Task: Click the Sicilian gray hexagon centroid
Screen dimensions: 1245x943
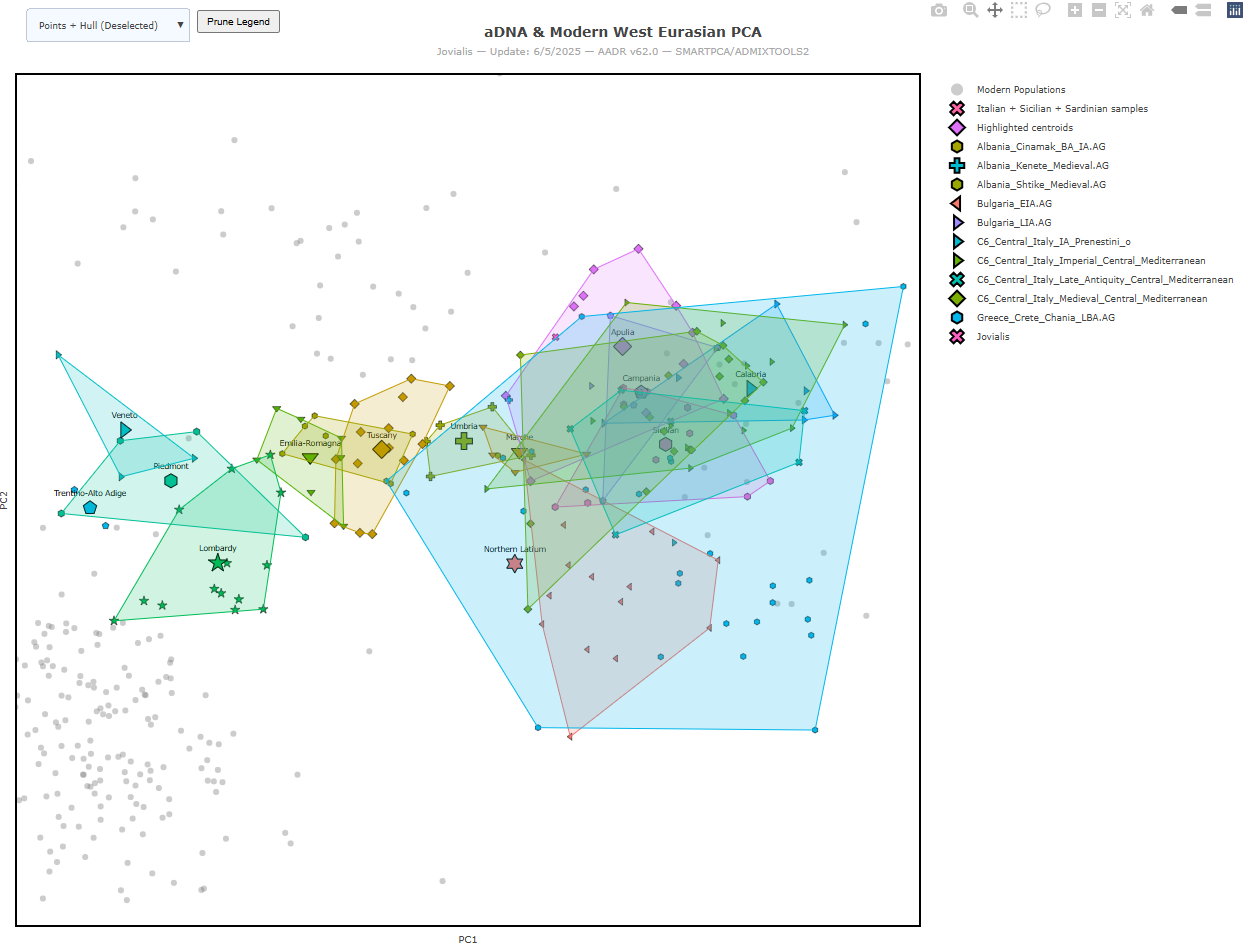Action: click(665, 444)
